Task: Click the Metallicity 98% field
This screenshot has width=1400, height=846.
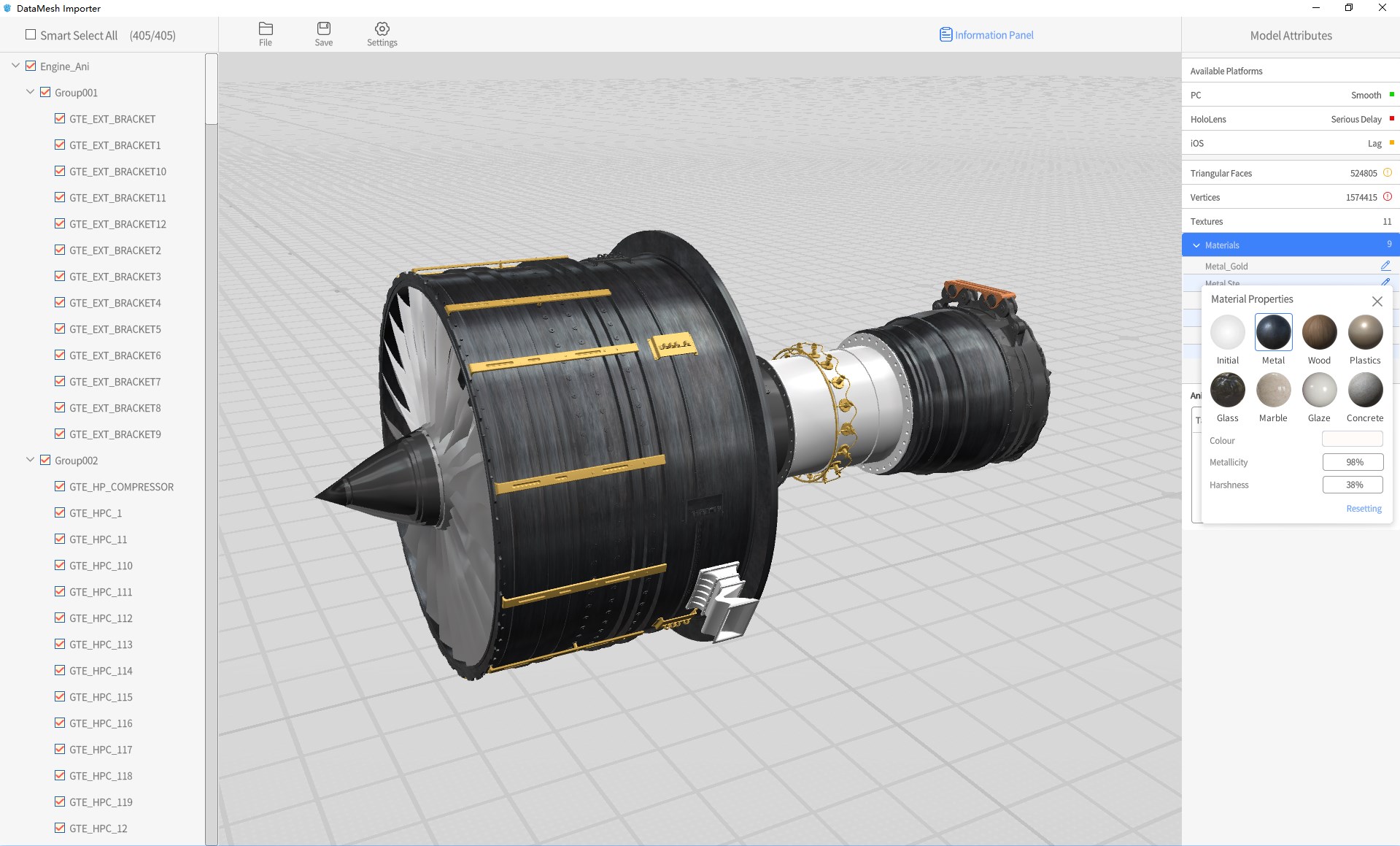Action: click(x=1353, y=462)
